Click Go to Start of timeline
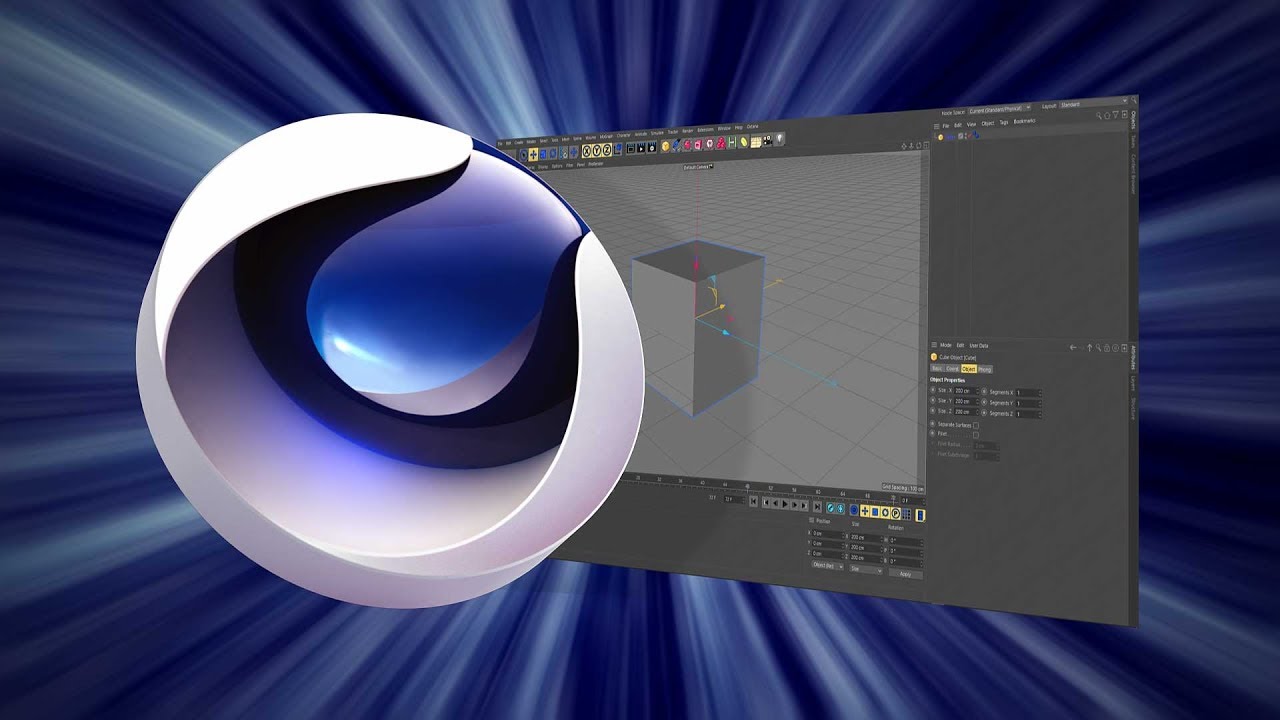This screenshot has height=720, width=1280. (x=753, y=502)
